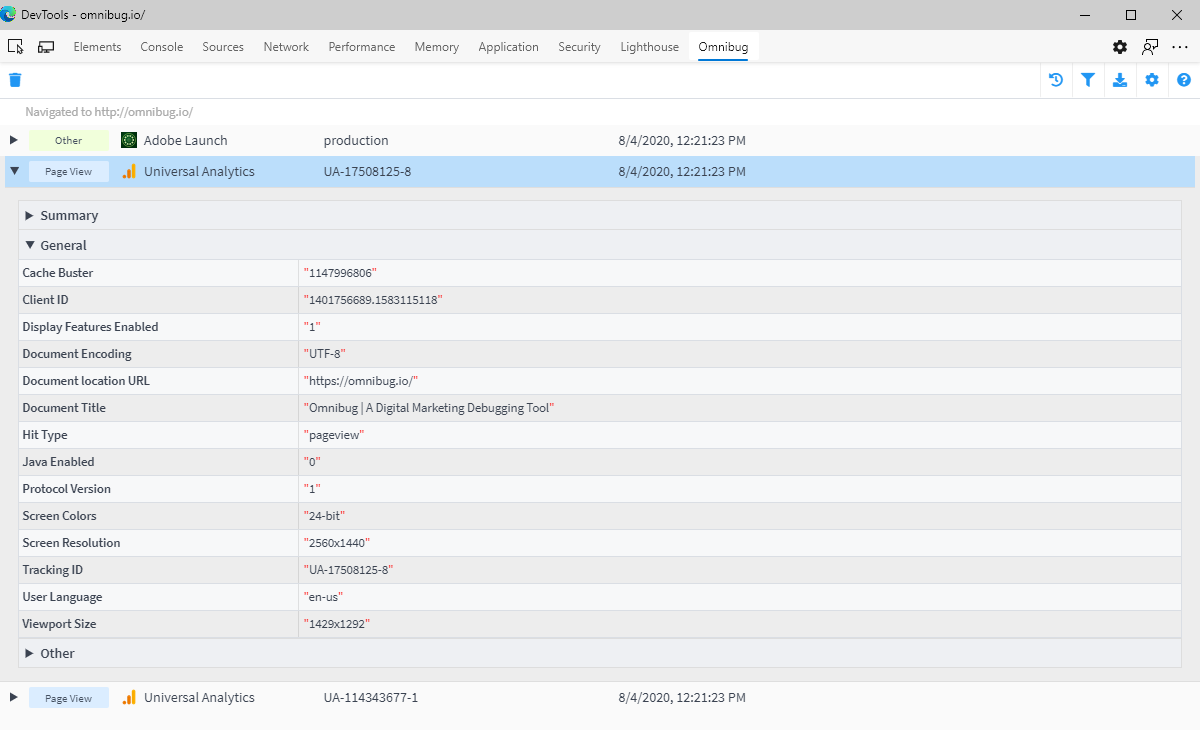Export requests with the download icon
1200x730 pixels.
tap(1120, 80)
